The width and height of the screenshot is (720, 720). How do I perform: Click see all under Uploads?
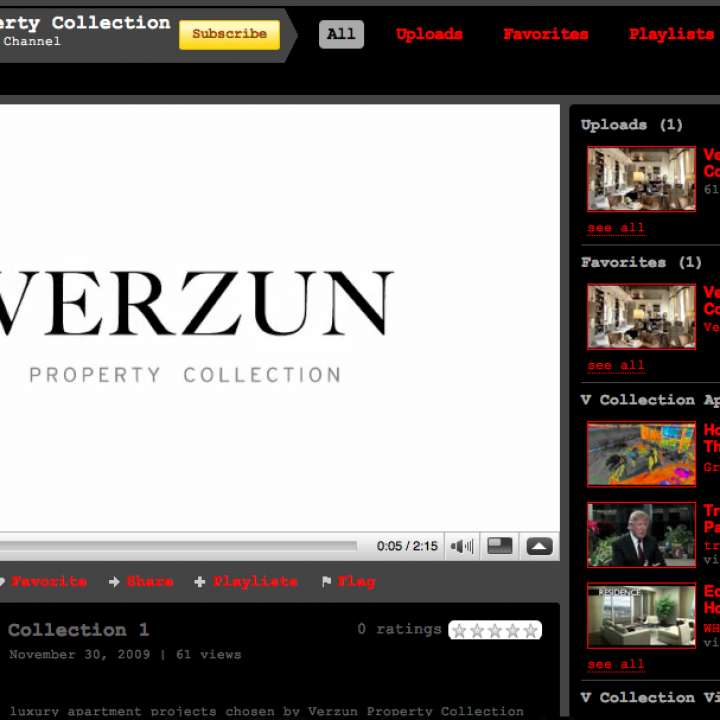click(x=616, y=228)
